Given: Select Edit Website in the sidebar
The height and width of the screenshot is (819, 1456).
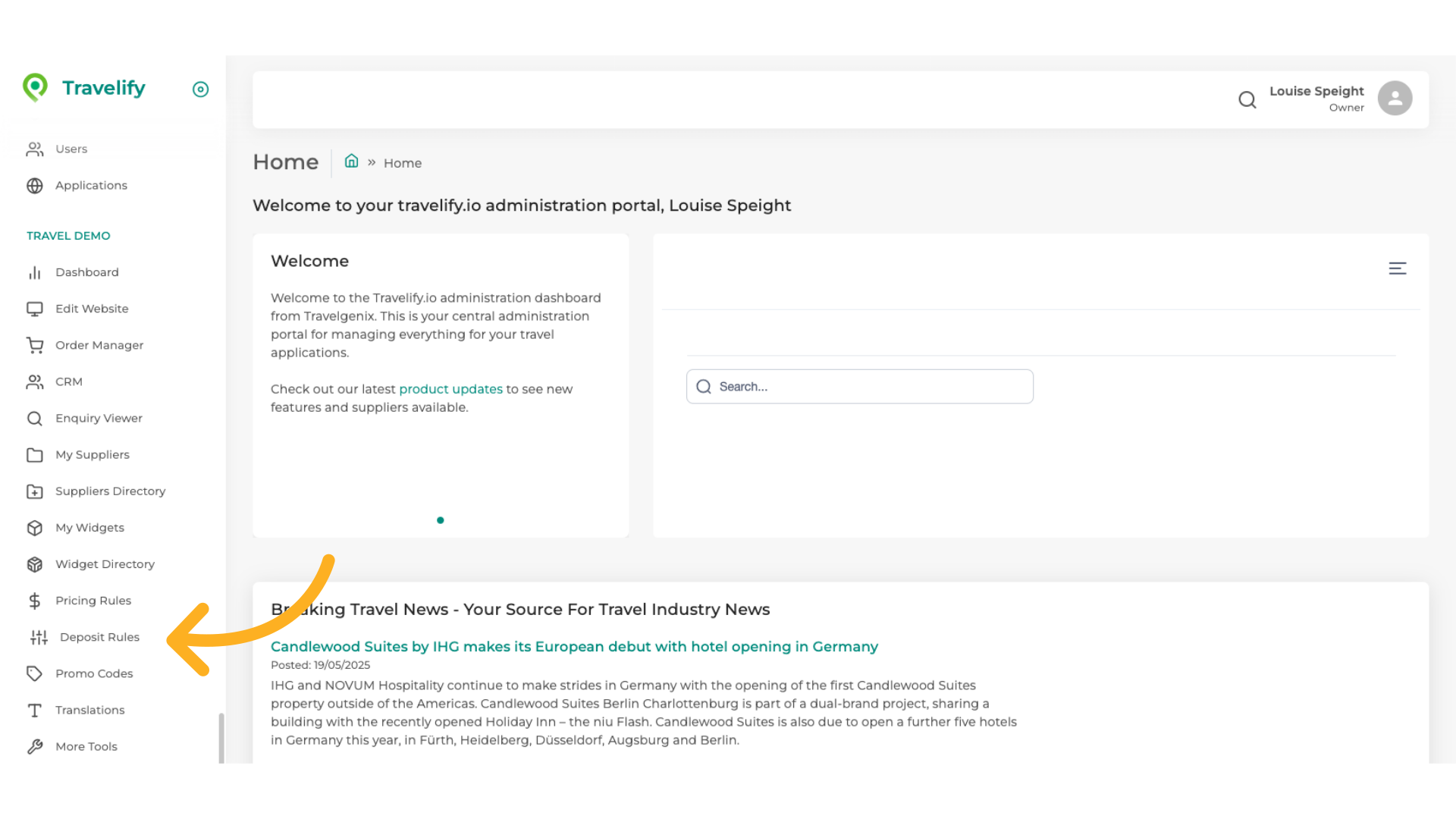Looking at the screenshot, I should coord(92,309).
